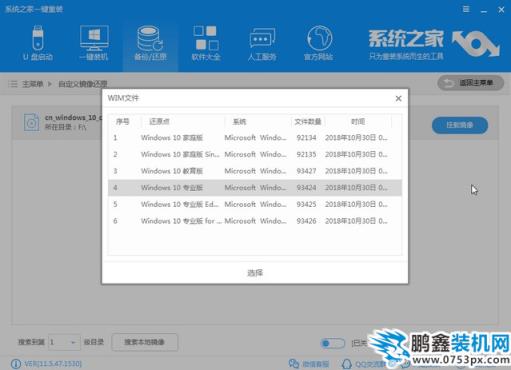Click the 选择 confirm button in dialog

[255, 273]
